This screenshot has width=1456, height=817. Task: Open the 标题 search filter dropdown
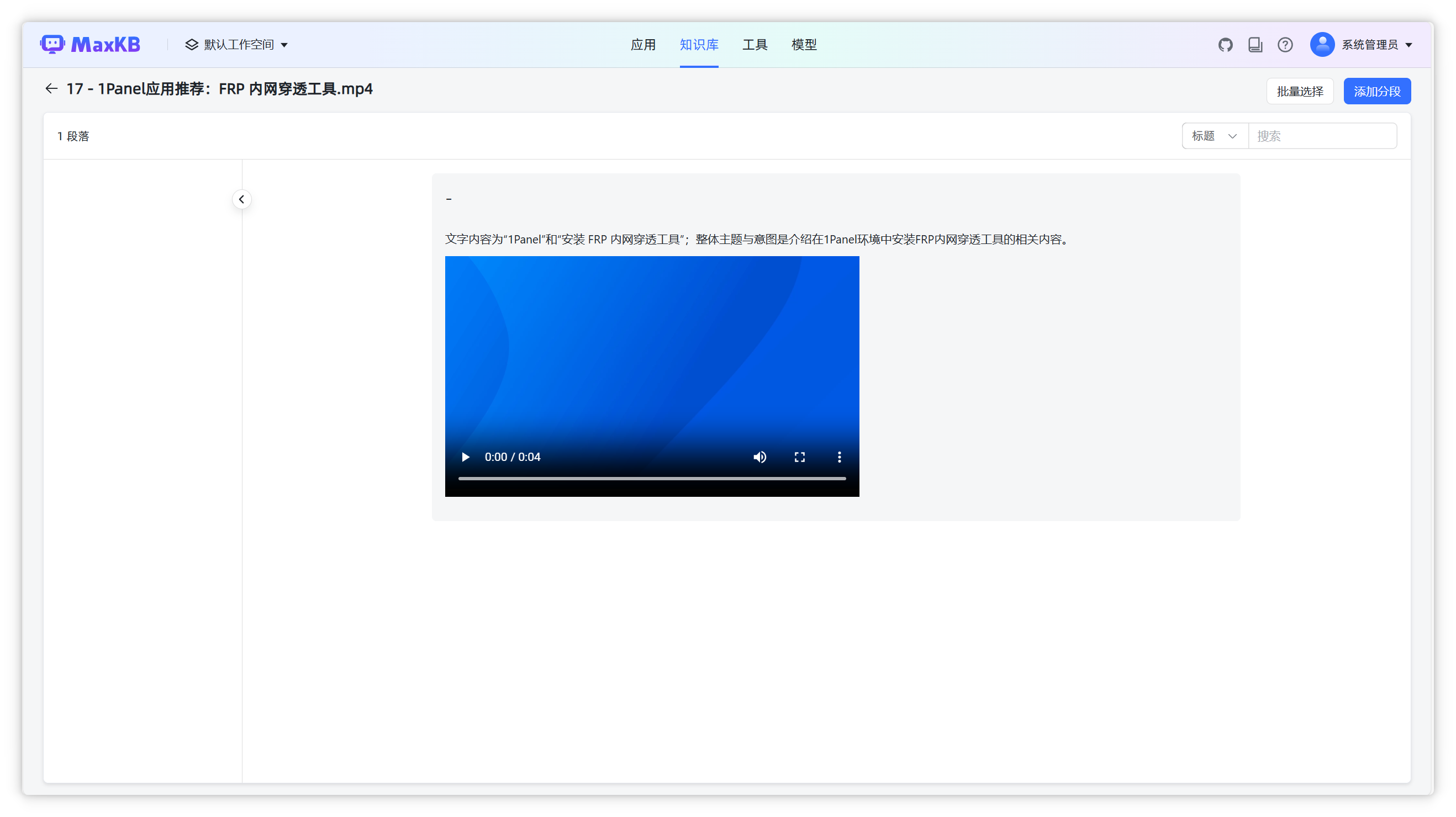click(x=1214, y=136)
